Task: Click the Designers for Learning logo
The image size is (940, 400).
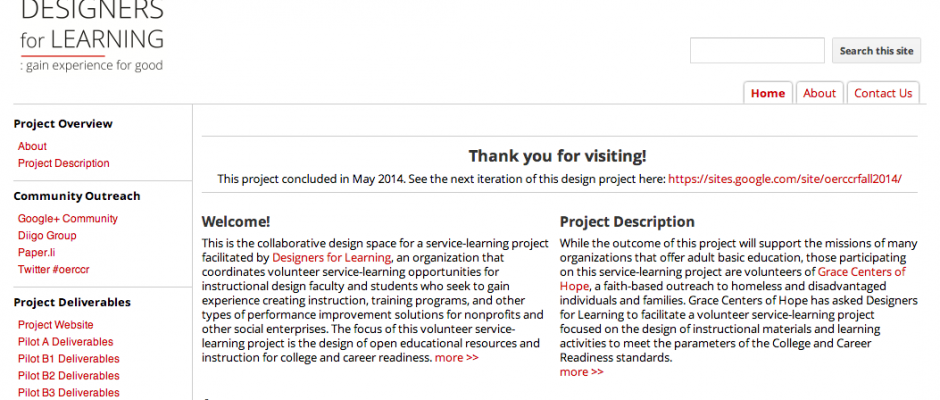Action: [x=91, y=37]
